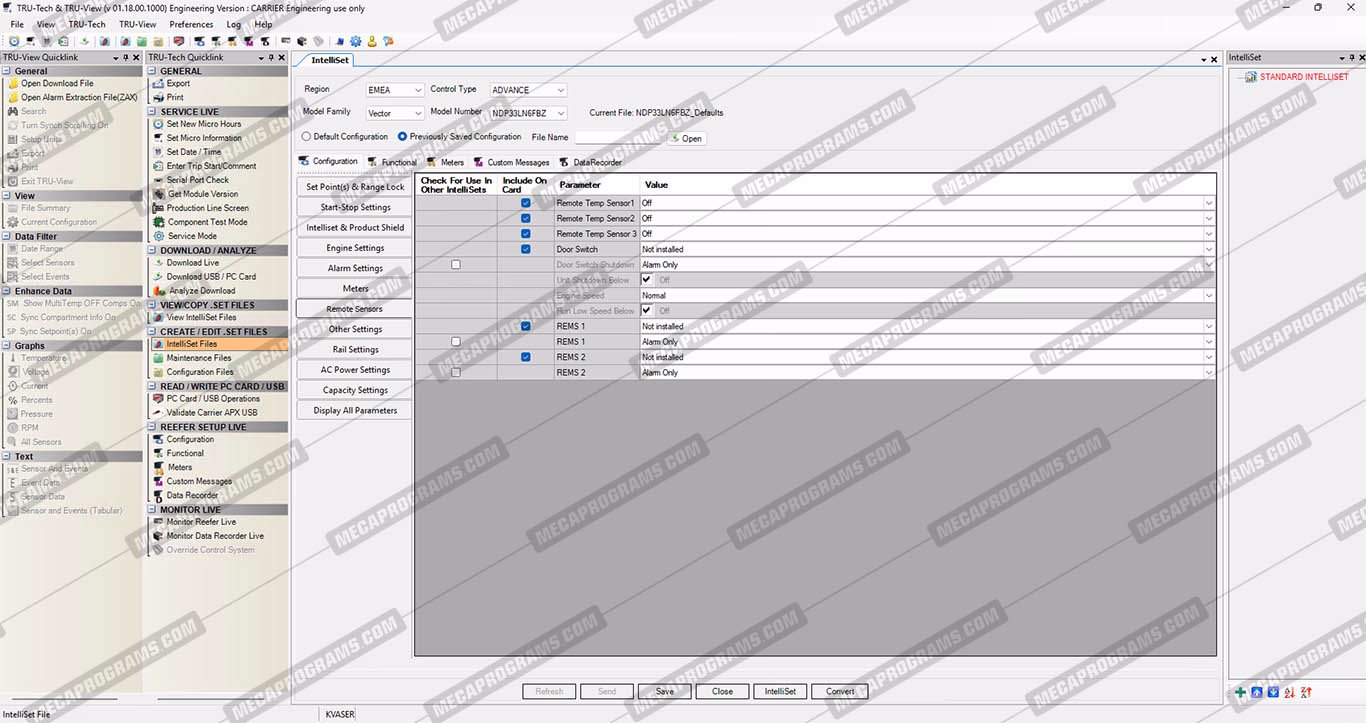The height and width of the screenshot is (723, 1366).
Task: Open AC Power Settings category
Action: click(355, 370)
